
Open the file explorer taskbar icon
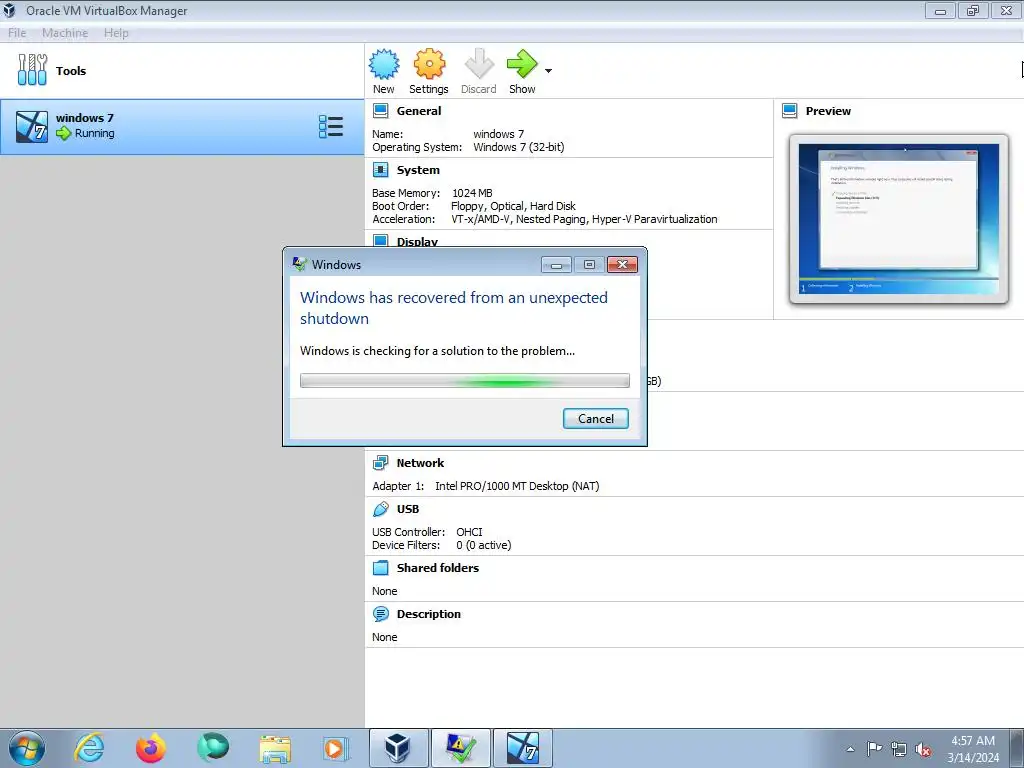(275, 748)
